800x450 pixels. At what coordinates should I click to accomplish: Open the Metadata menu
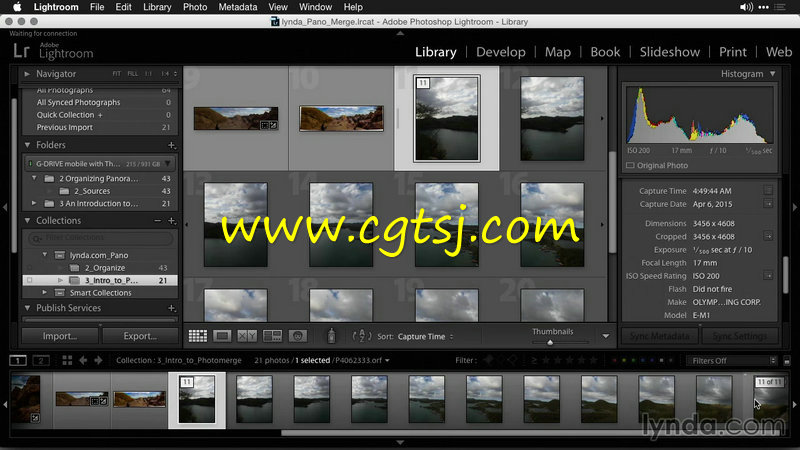pyautogui.click(x=238, y=7)
